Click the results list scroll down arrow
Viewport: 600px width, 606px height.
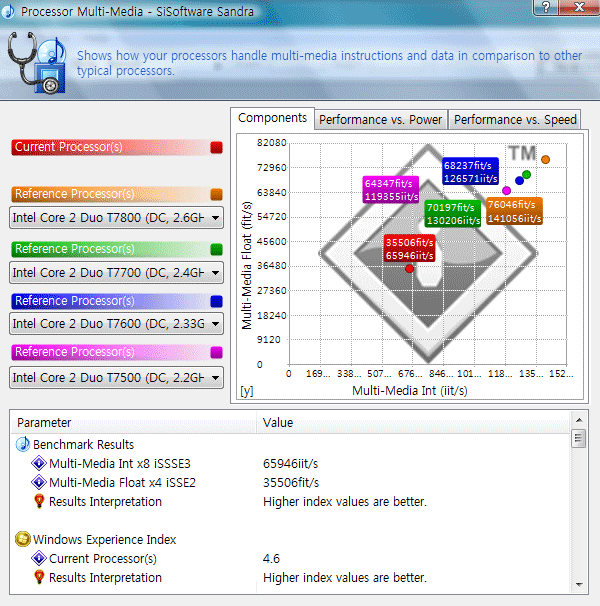pos(579,585)
